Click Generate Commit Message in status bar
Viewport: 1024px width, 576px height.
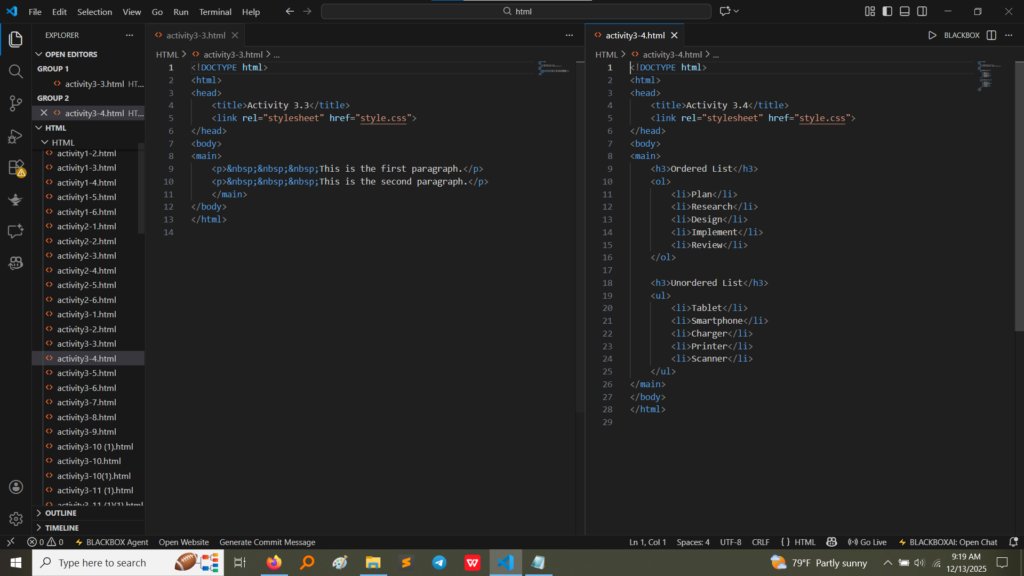tap(267, 542)
